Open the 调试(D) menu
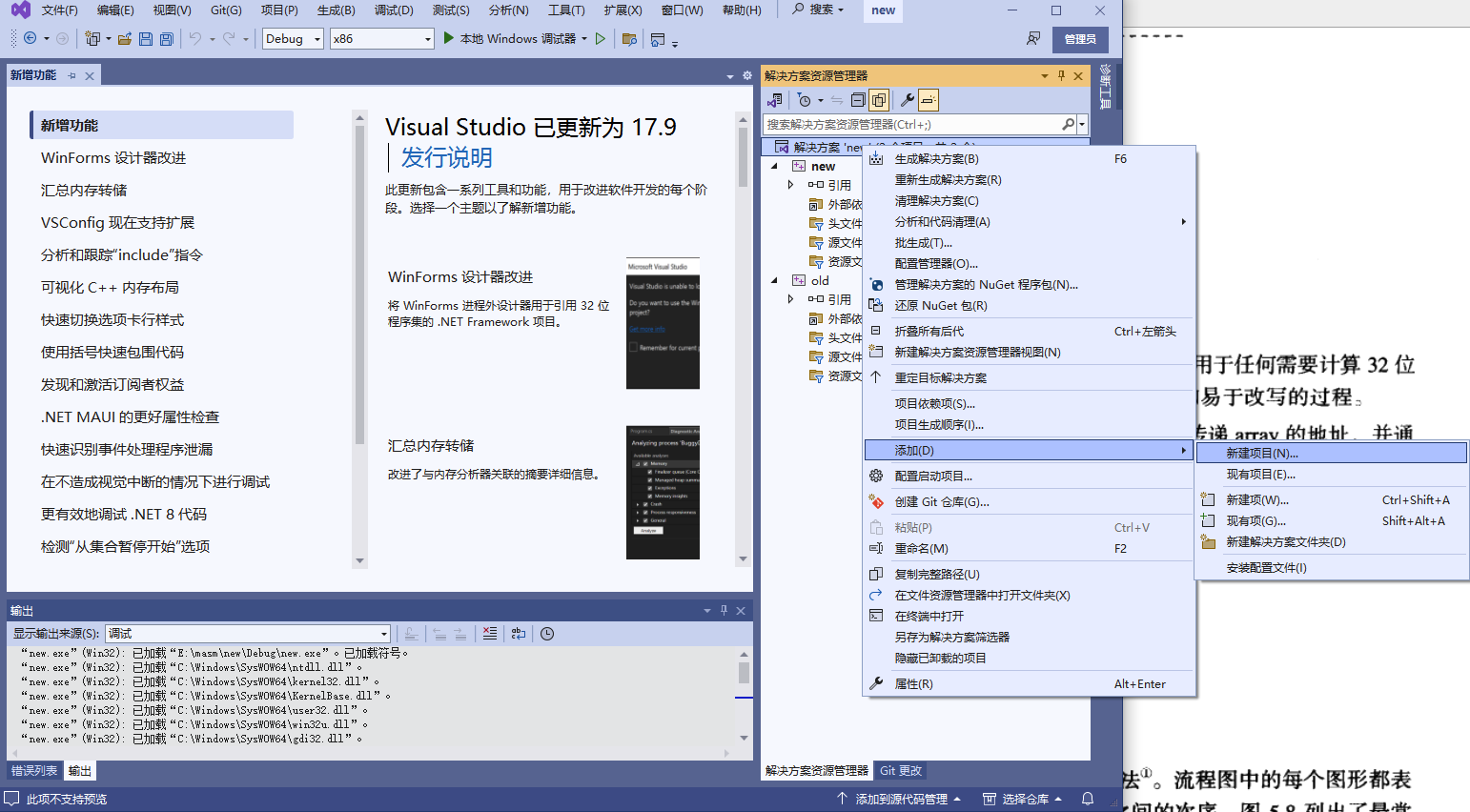The width and height of the screenshot is (1470, 812). pyautogui.click(x=394, y=10)
